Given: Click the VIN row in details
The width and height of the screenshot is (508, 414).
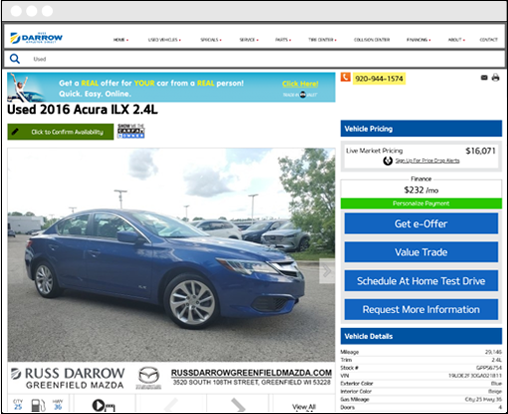Looking at the screenshot, I should [421, 375].
